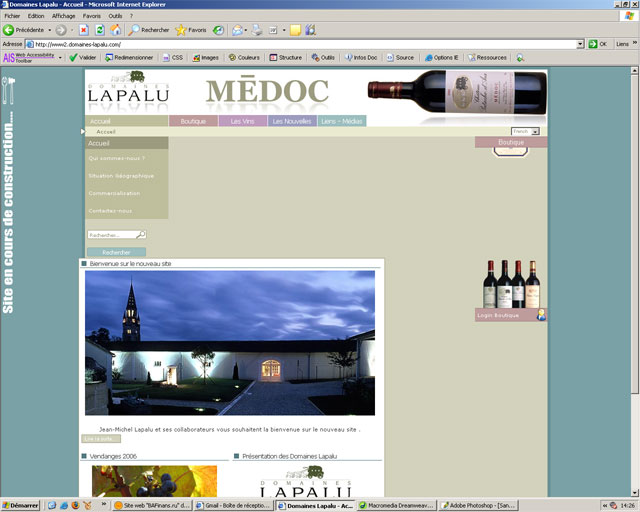Click the show desktop quick launch icon
The width and height of the screenshot is (640, 512).
pos(51,505)
